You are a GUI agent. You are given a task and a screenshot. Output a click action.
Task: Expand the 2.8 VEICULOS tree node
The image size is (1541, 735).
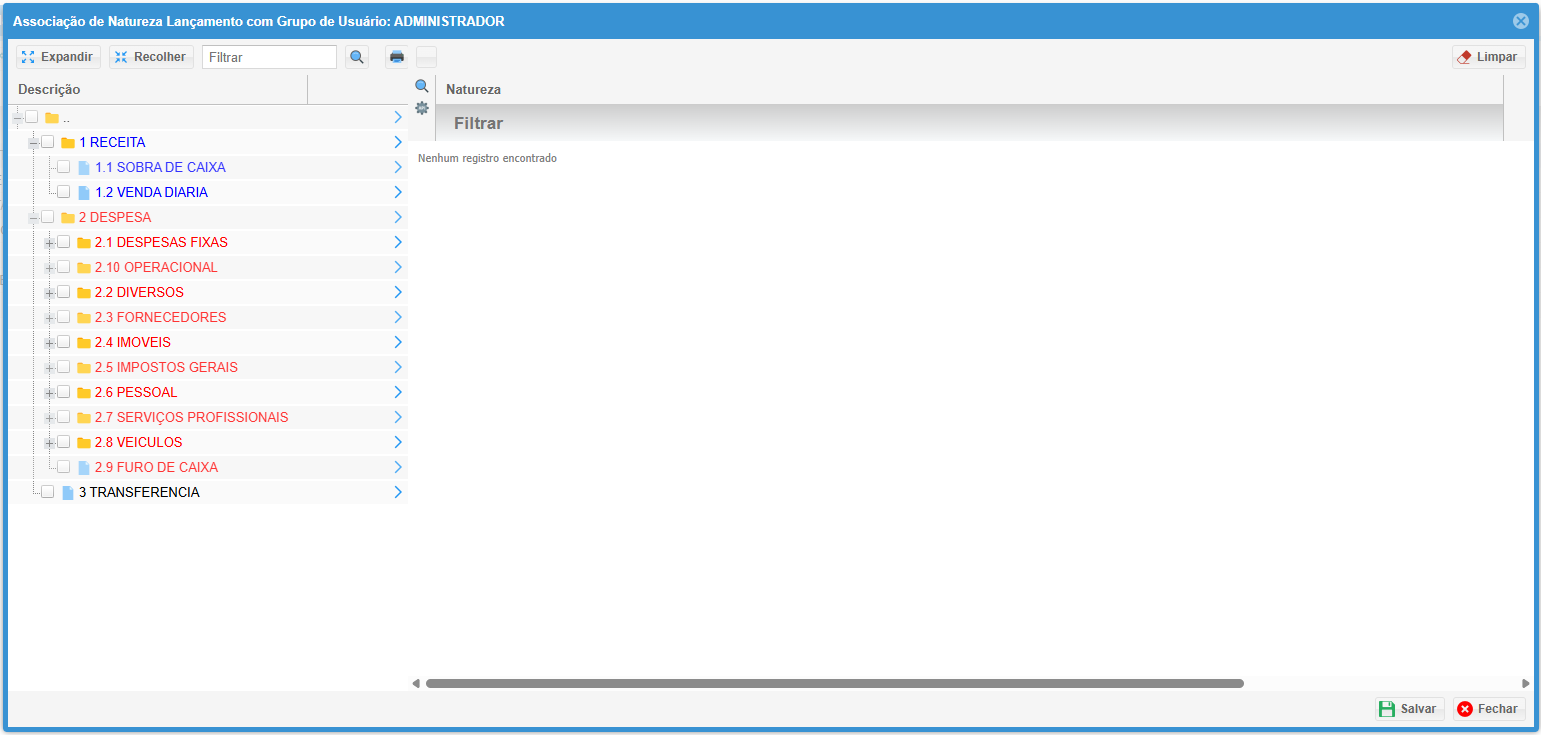point(49,443)
